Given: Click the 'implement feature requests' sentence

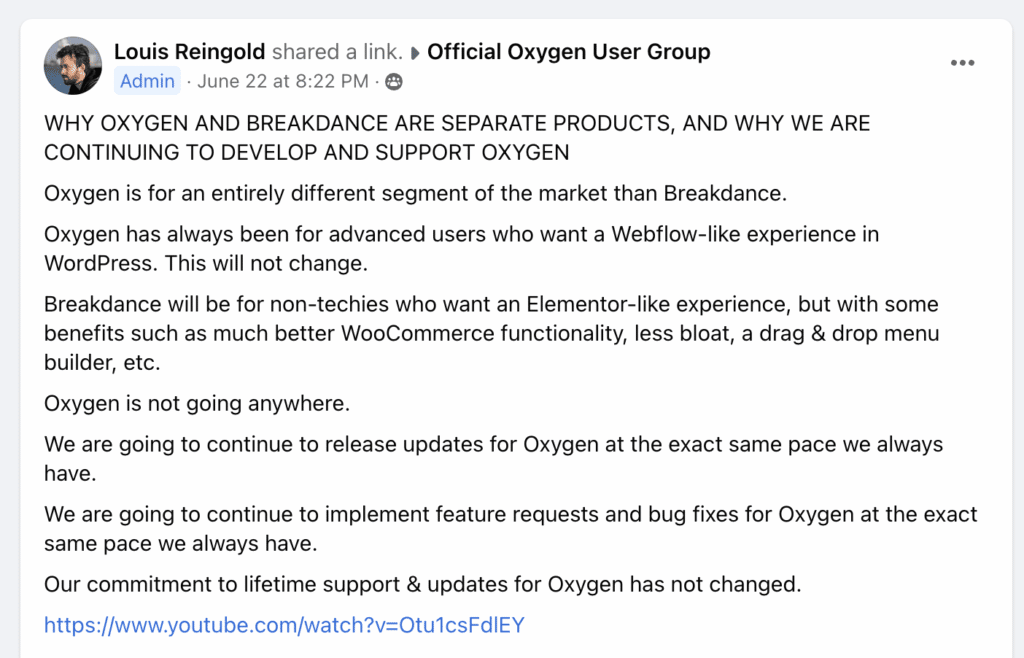Looking at the screenshot, I should [x=511, y=528].
